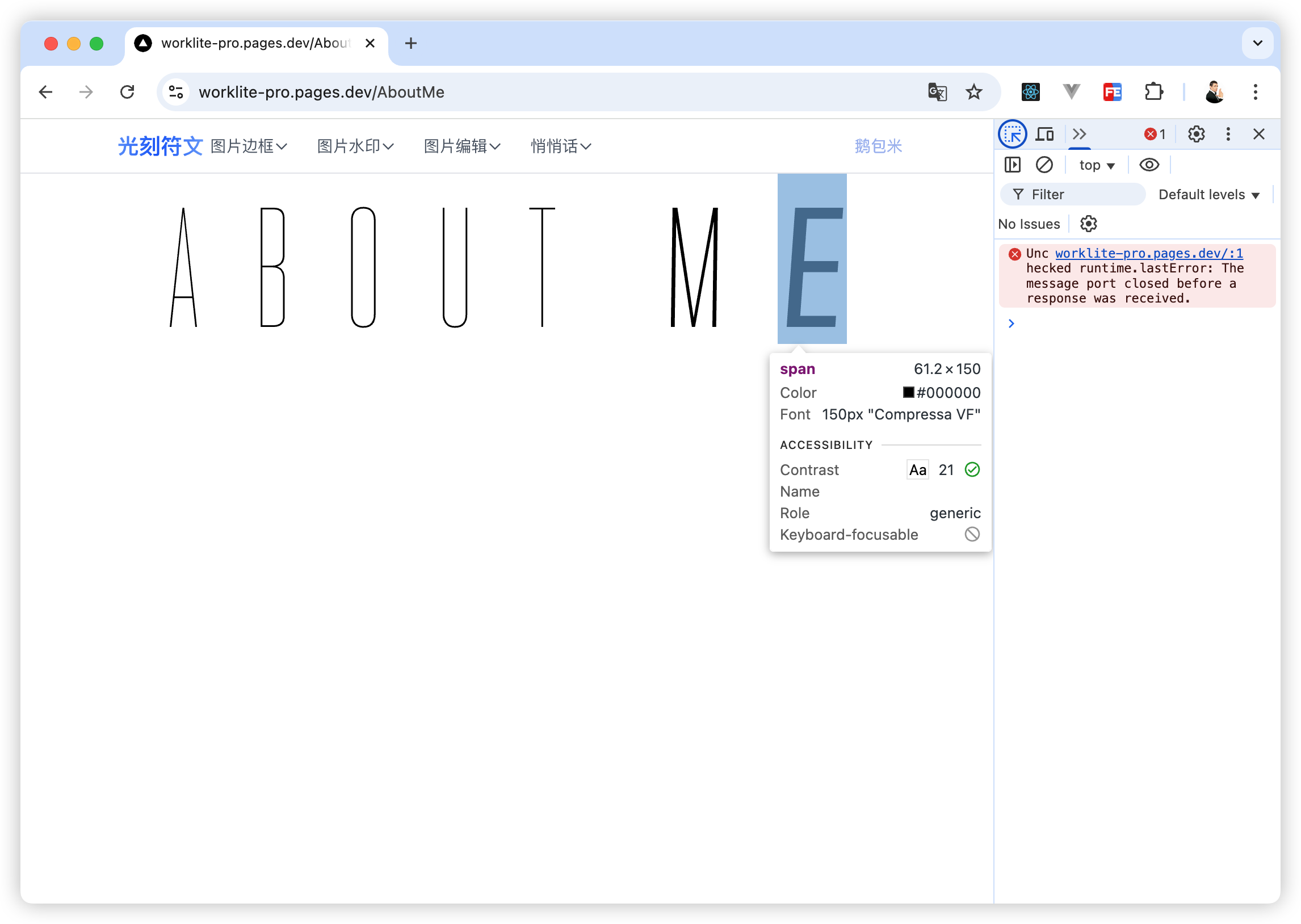The image size is (1301, 924).
Task: Show the console sidebar panel icon
Action: coord(1012,165)
